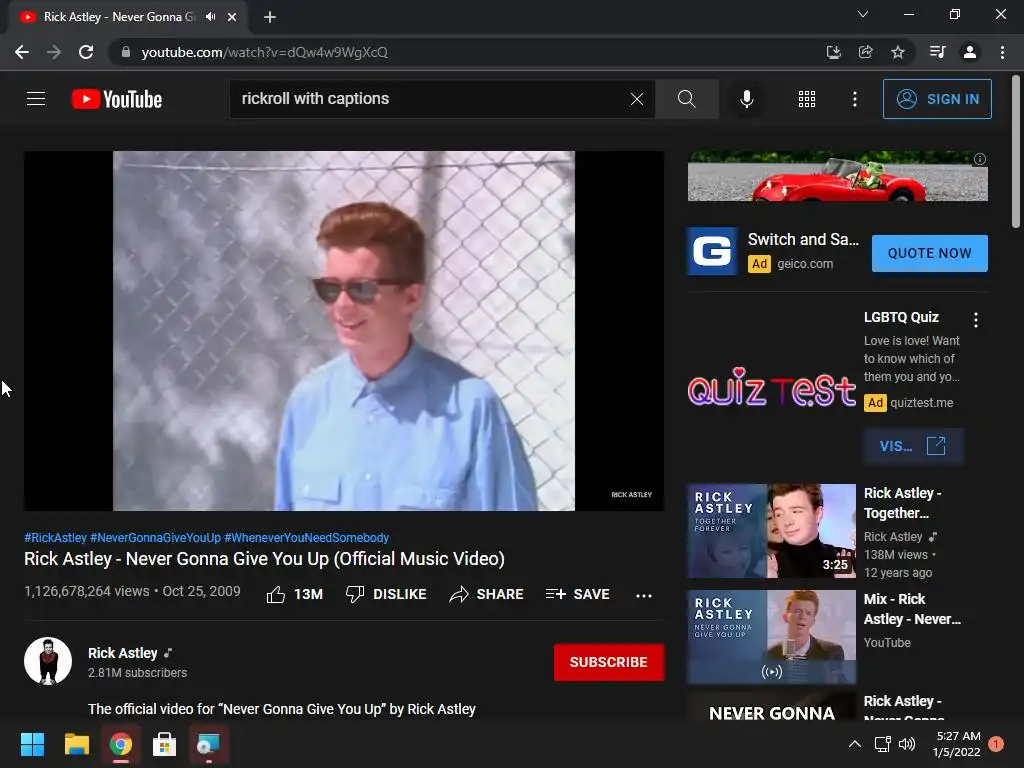Go to YouTube home via logo
1024x768 pixels.
[x=117, y=99]
